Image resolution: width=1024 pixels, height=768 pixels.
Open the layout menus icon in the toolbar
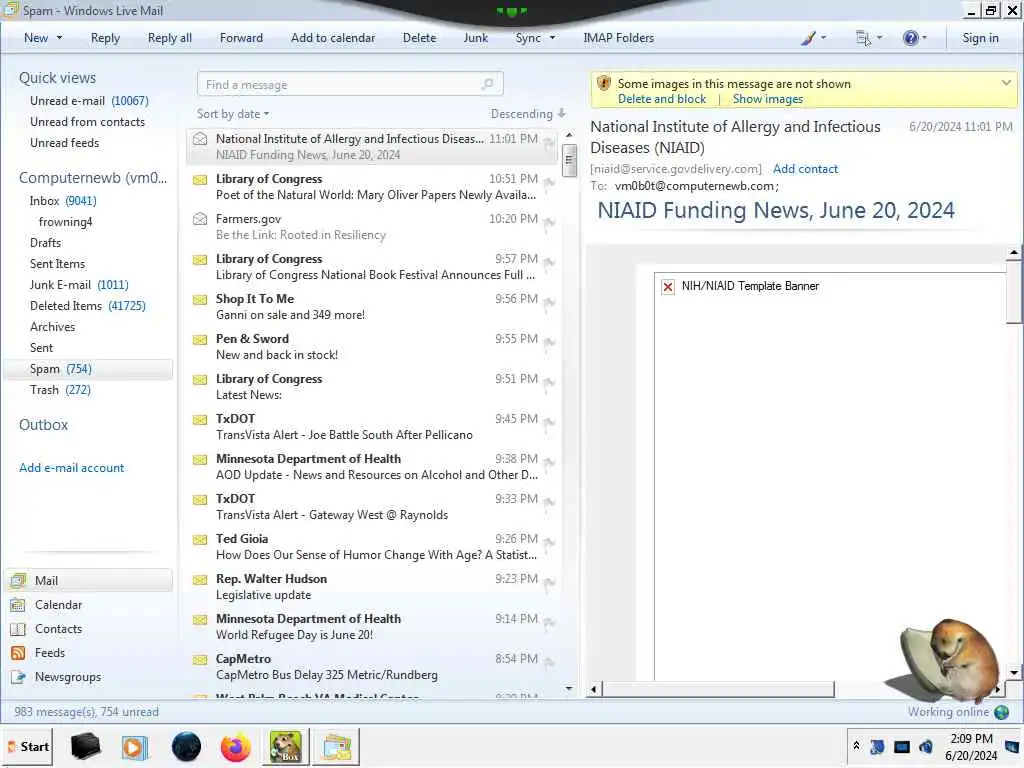863,39
